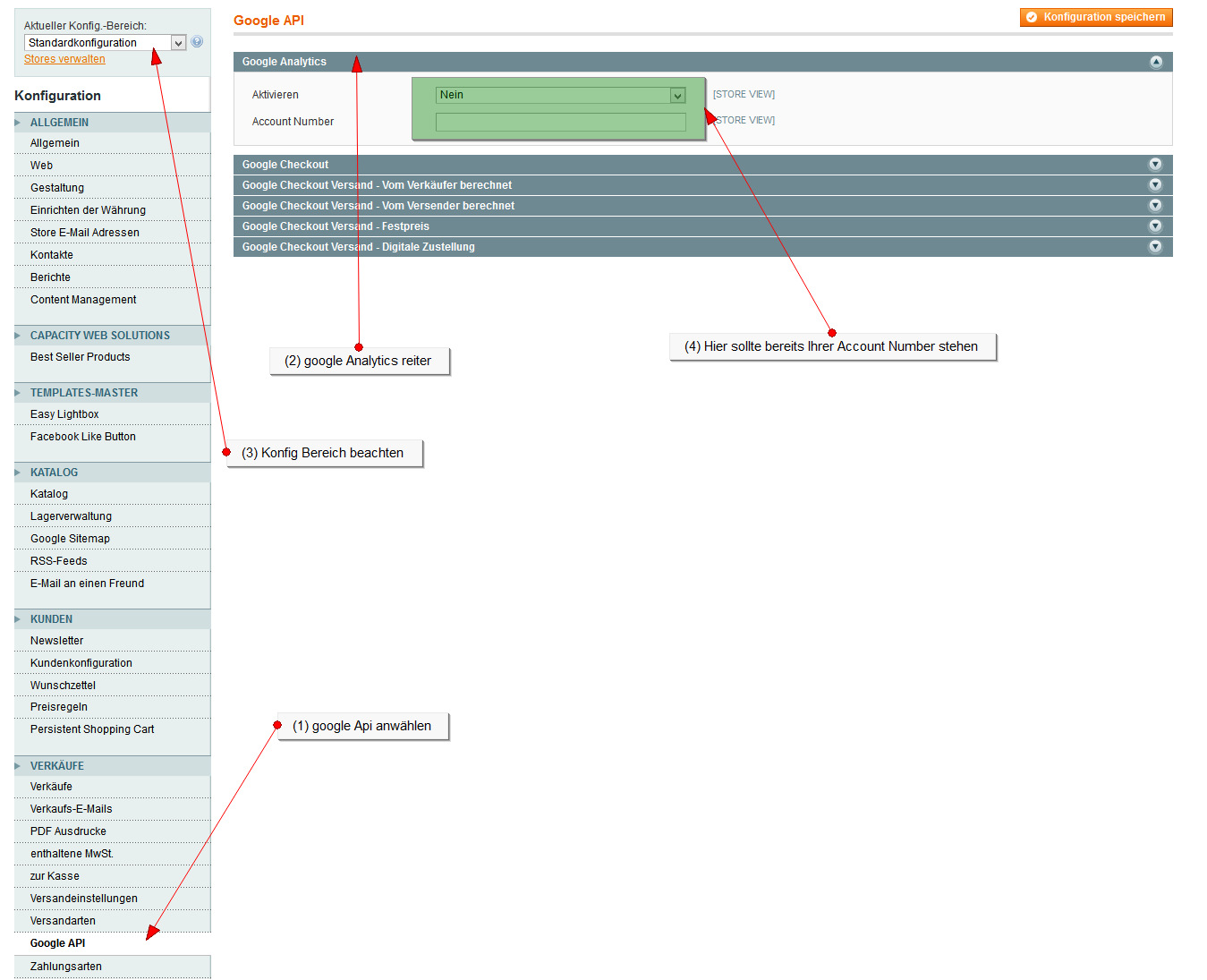This screenshot has width=1207, height=980.
Task: Expand Google Checkout Versand - Vom Verkäufer berechnet
Action: point(702,185)
